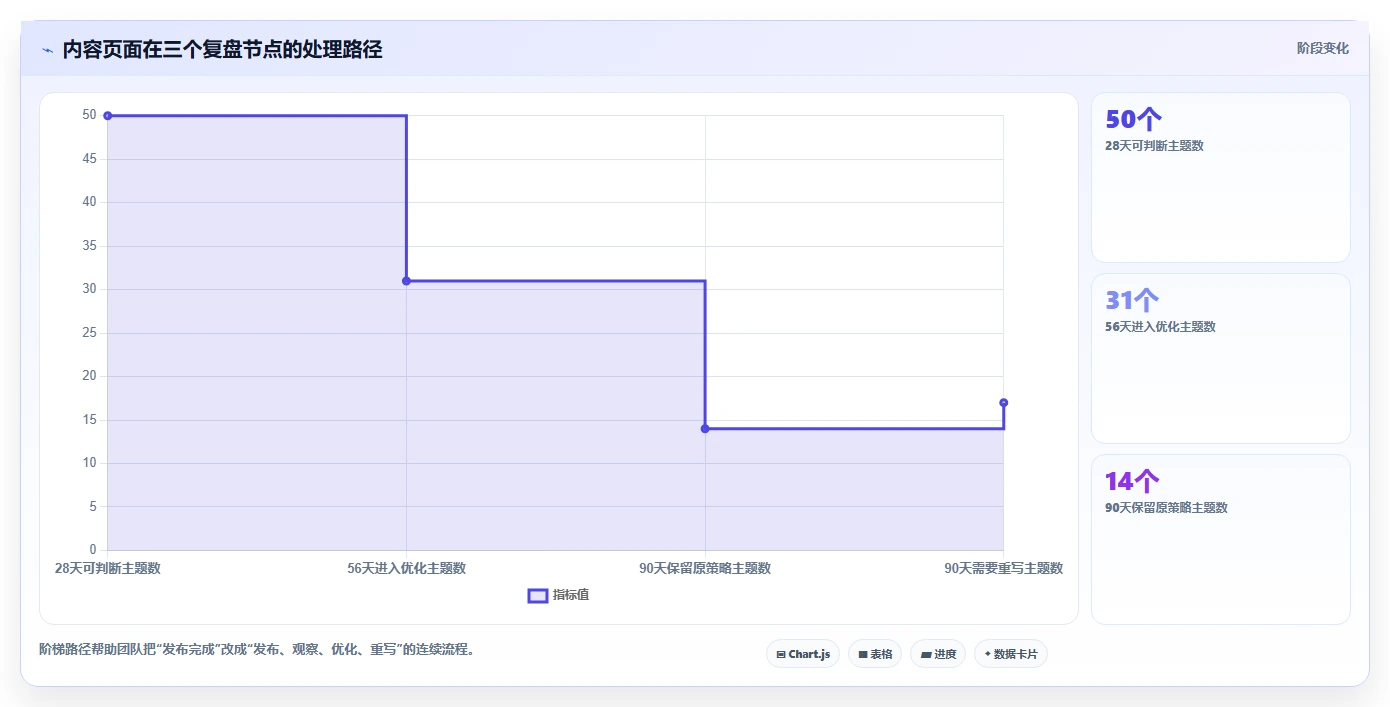Select the 31个 data card
The width and height of the screenshot is (1390, 707).
point(1221,359)
